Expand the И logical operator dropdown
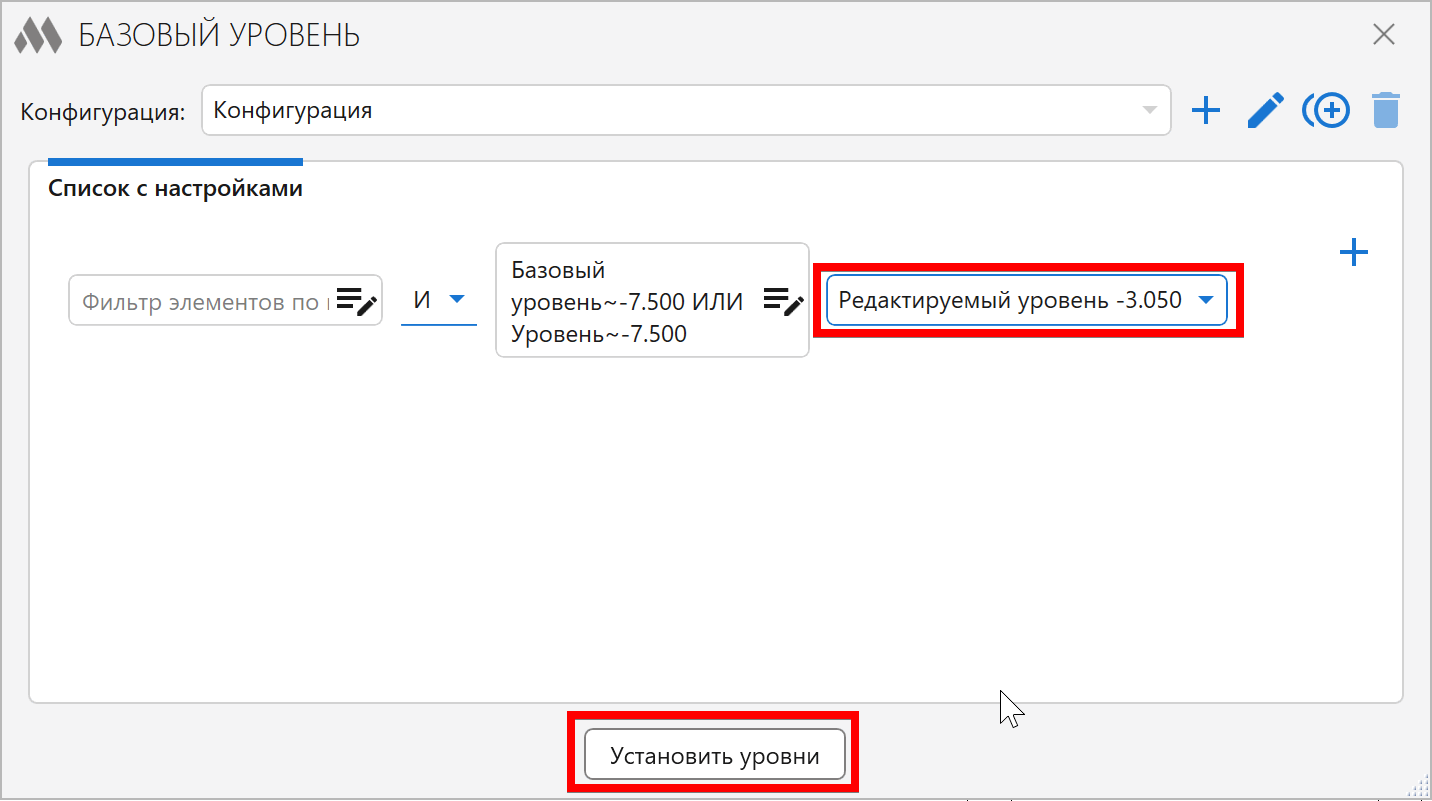This screenshot has height=801, width=1432. pyautogui.click(x=439, y=300)
